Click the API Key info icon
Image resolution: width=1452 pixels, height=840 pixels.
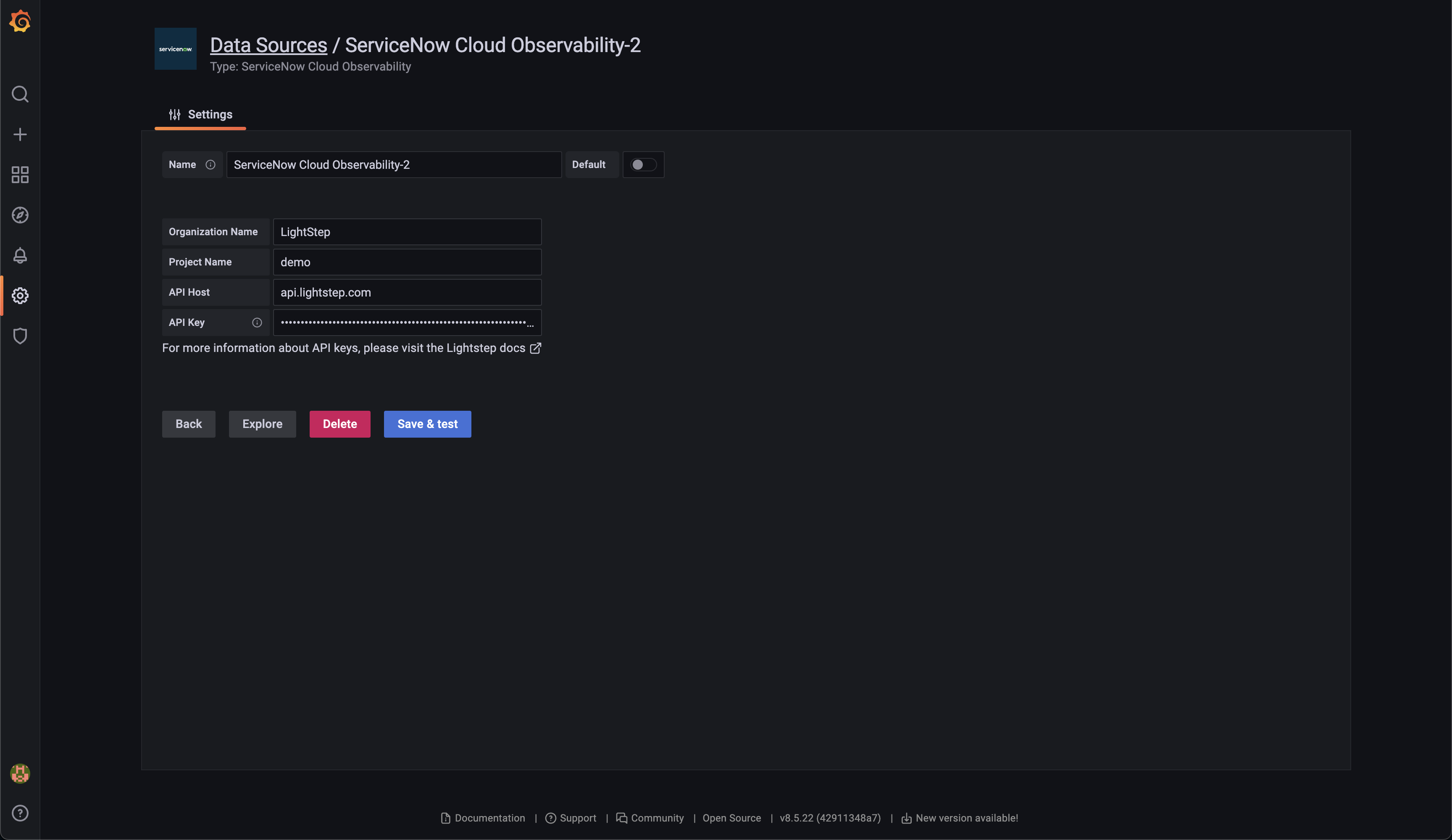point(257,323)
